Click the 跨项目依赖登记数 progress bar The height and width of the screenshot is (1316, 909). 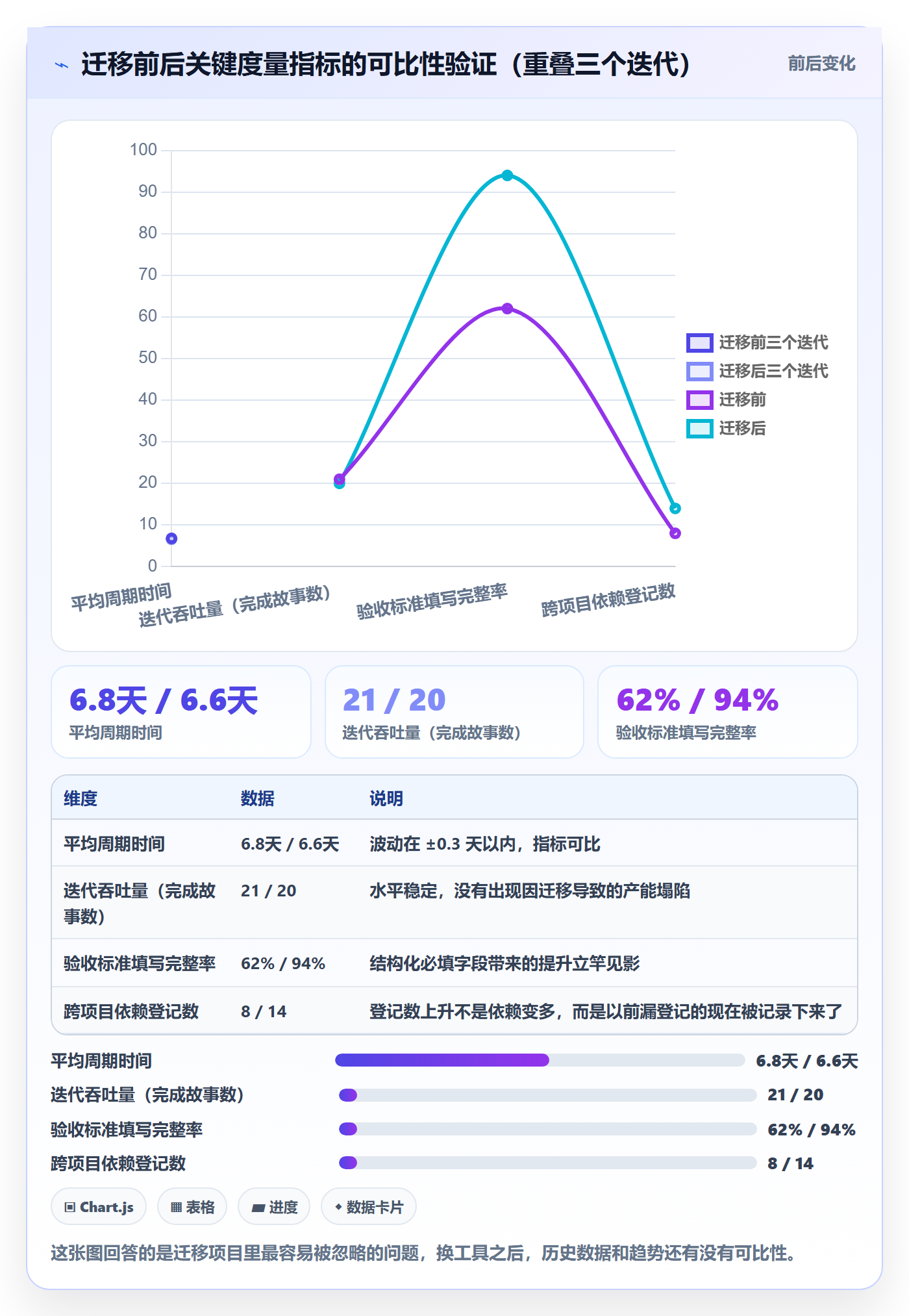548,1163
